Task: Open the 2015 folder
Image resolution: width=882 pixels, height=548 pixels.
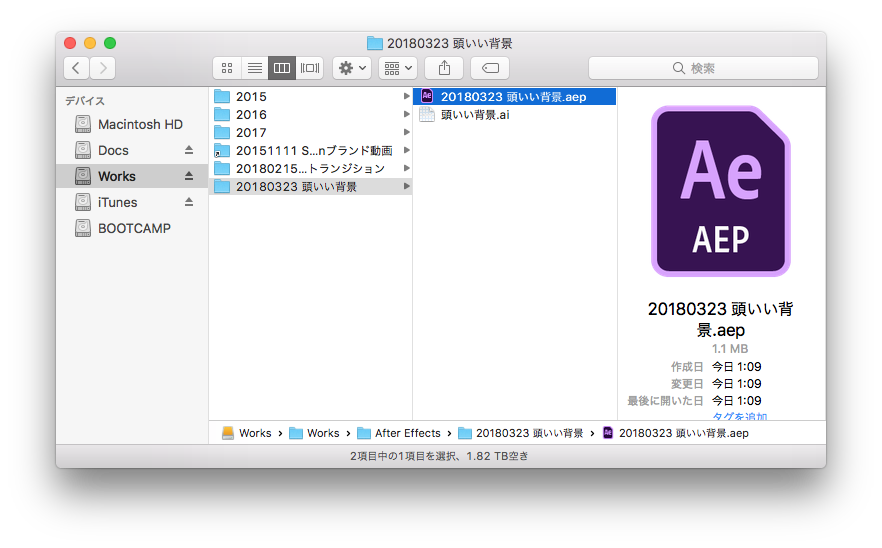Action: (x=310, y=97)
